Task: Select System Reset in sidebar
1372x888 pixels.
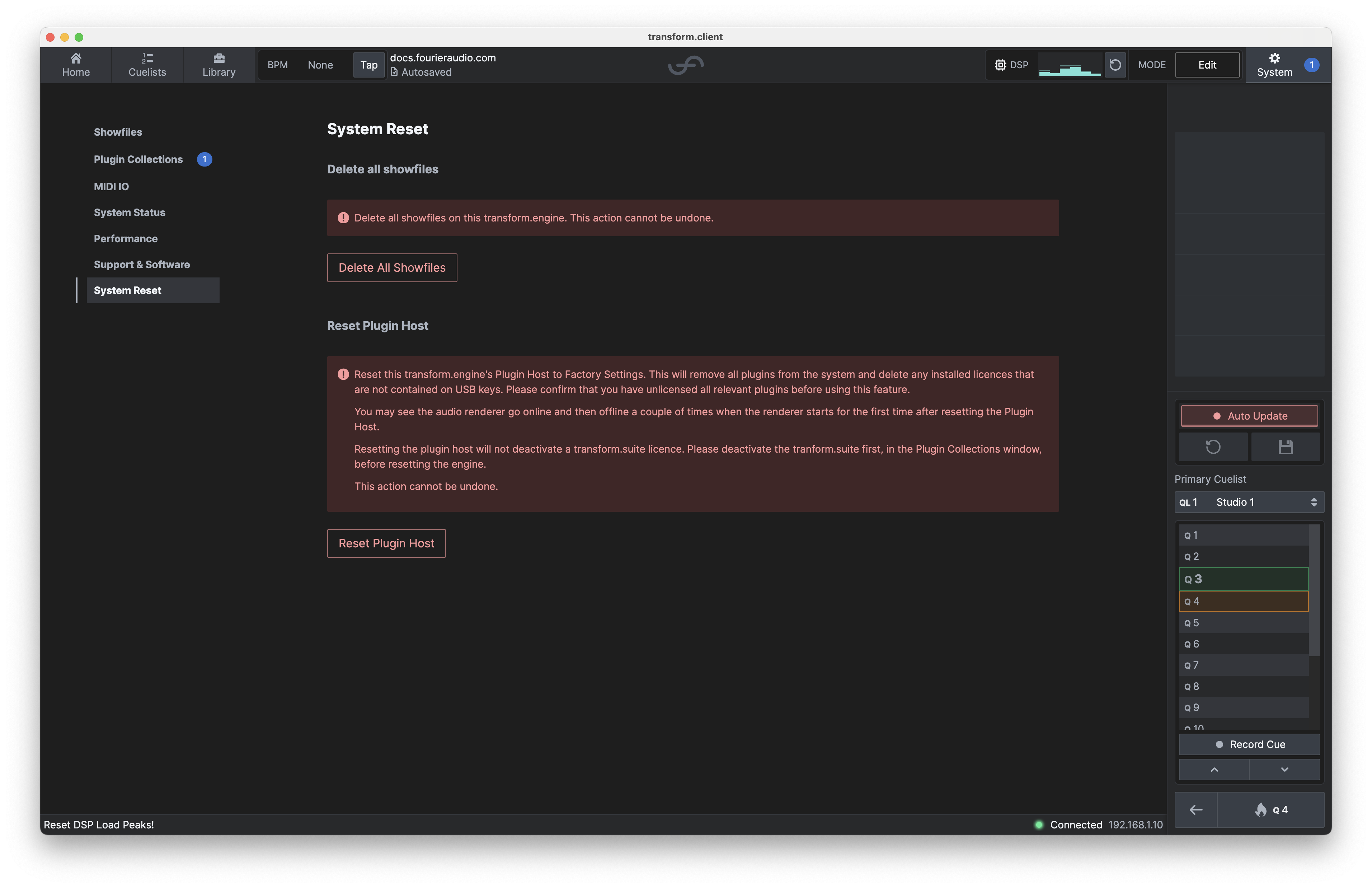Action: (153, 290)
